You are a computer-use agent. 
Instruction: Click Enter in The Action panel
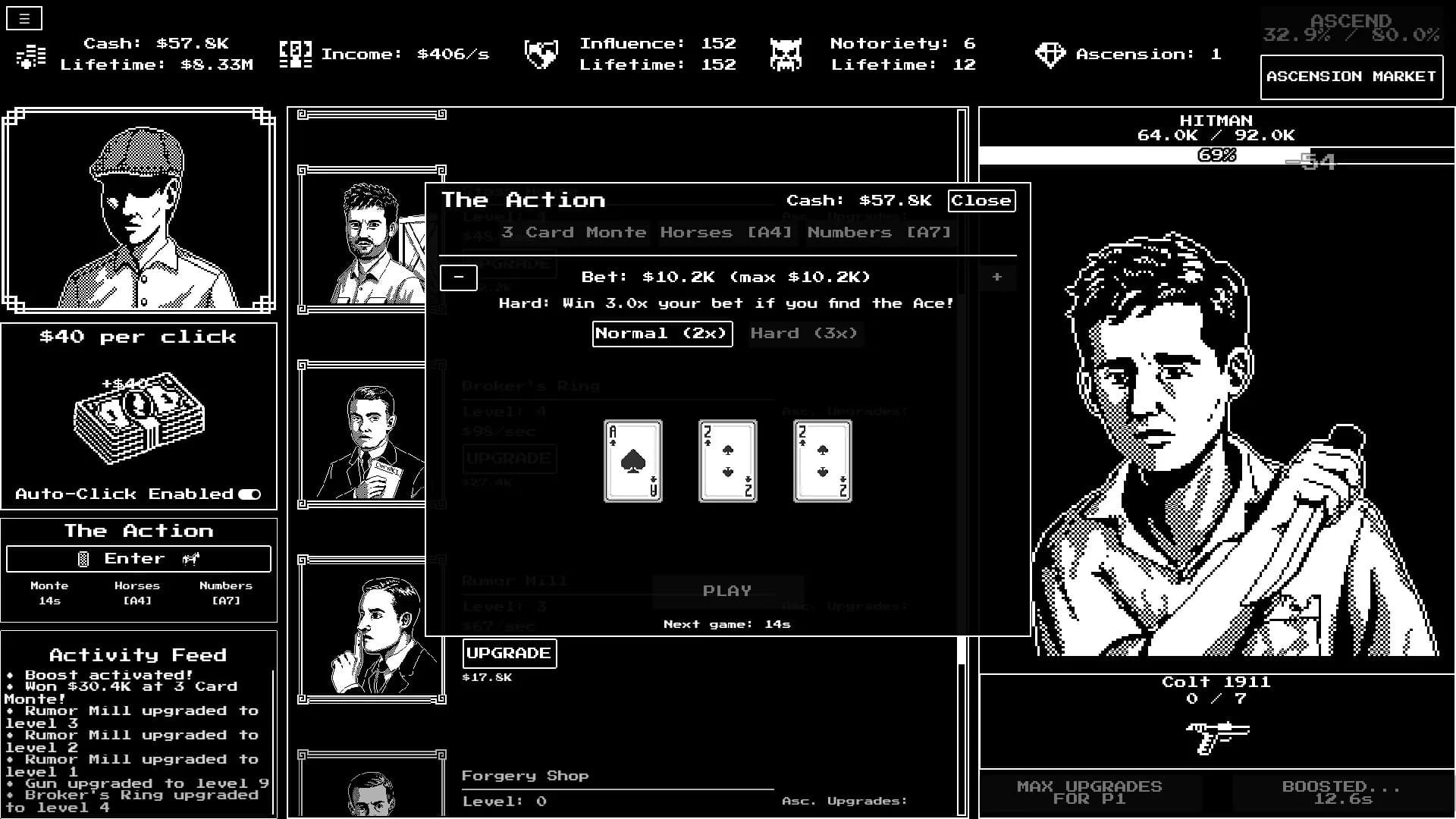click(x=139, y=559)
